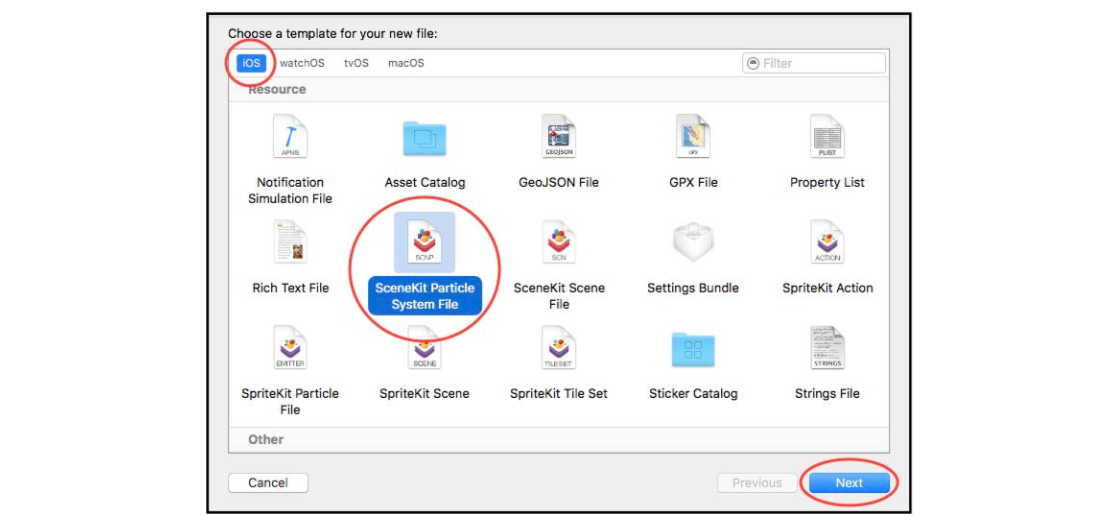1096x522 pixels.
Task: Click the 'Sticker Catalog' label
Action: click(x=693, y=393)
